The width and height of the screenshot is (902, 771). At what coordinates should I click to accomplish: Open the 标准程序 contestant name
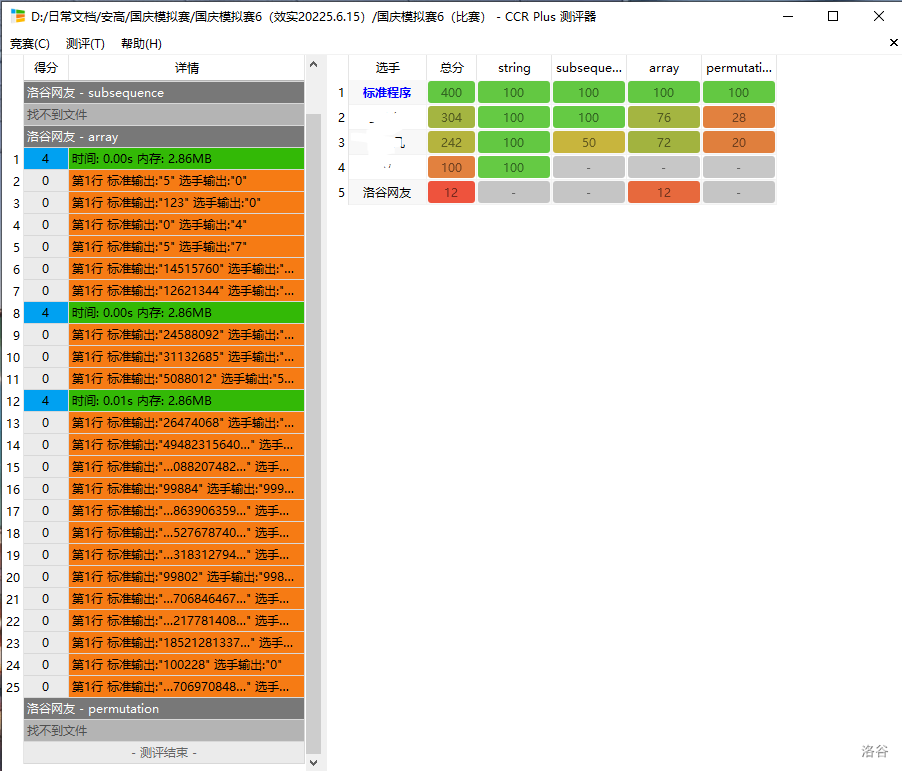click(x=387, y=93)
